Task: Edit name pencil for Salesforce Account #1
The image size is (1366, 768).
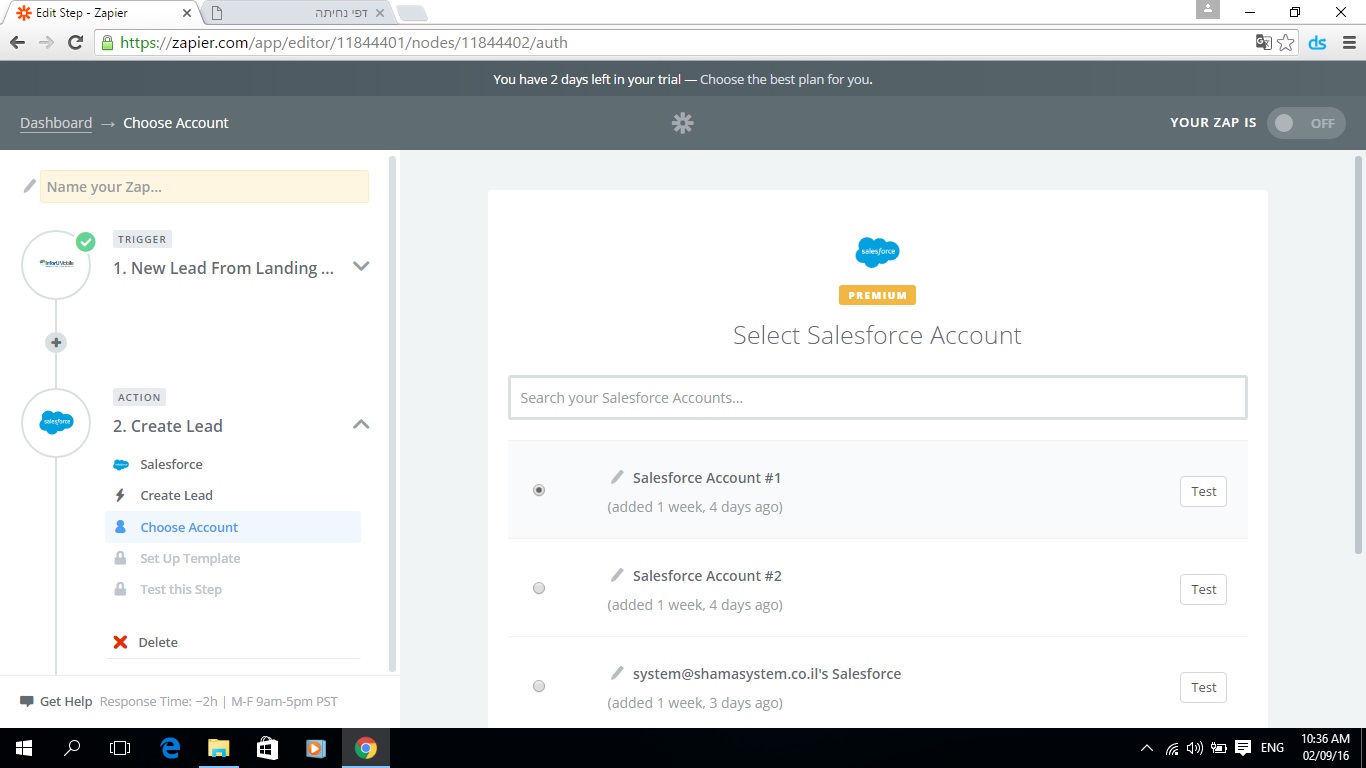Action: [617, 477]
